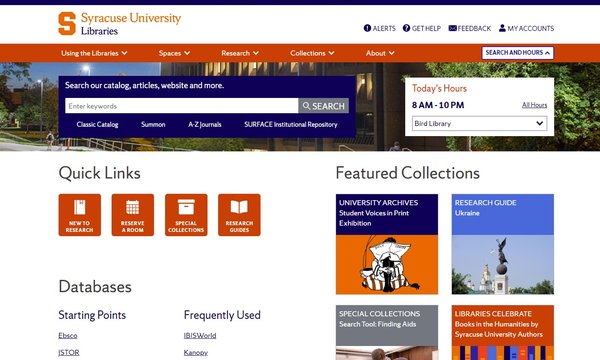
Task: Click the Syracuse University block S logo
Action: pos(67,23)
